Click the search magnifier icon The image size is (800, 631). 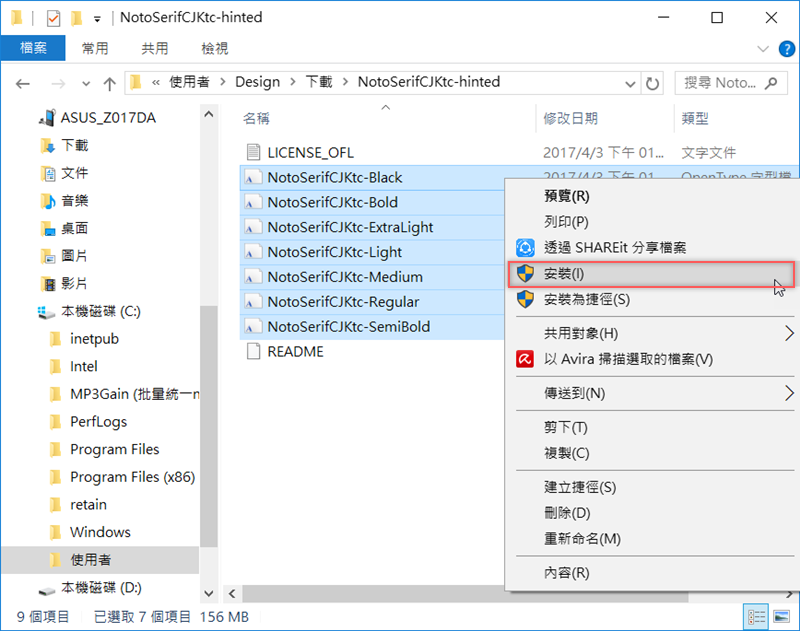coord(771,83)
